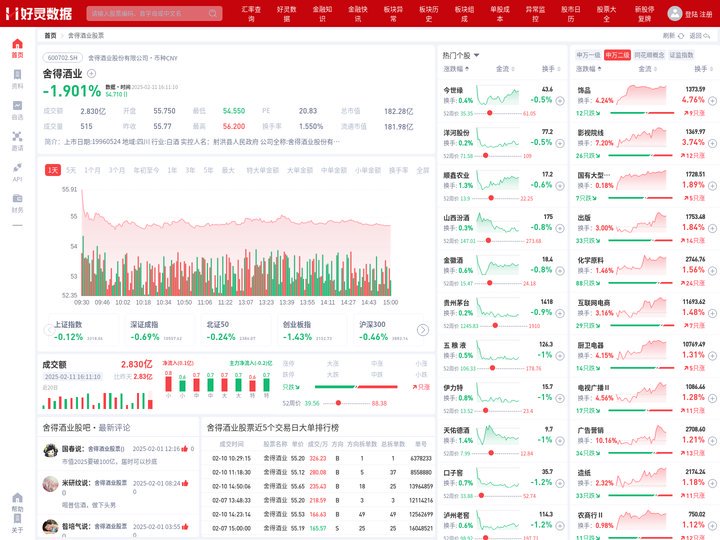This screenshot has height=540, width=720.
Task: Add 贵州茅台 using its plus icon
Action: [x=560, y=313]
